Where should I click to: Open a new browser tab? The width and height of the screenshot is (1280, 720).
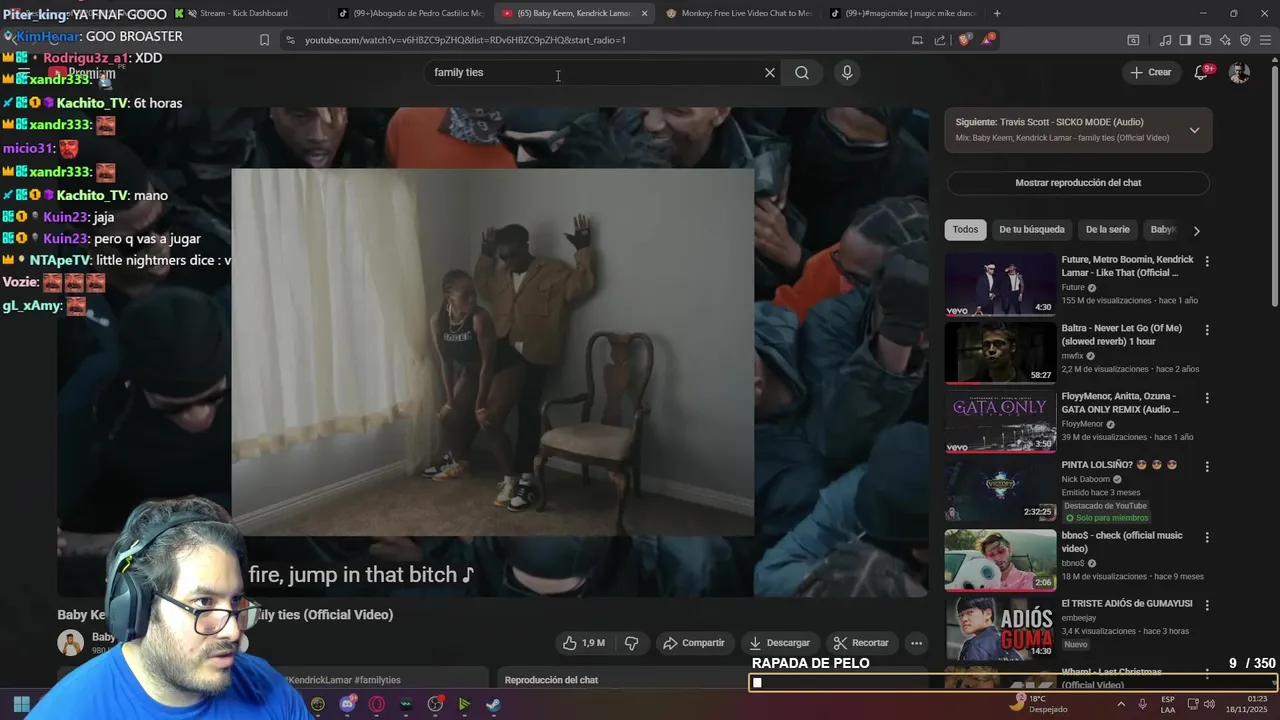[997, 13]
